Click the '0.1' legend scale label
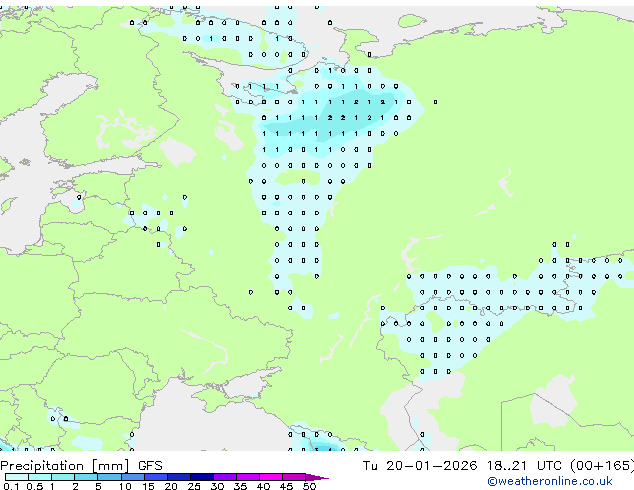Viewport: 634px width, 490px height. (x=11, y=486)
